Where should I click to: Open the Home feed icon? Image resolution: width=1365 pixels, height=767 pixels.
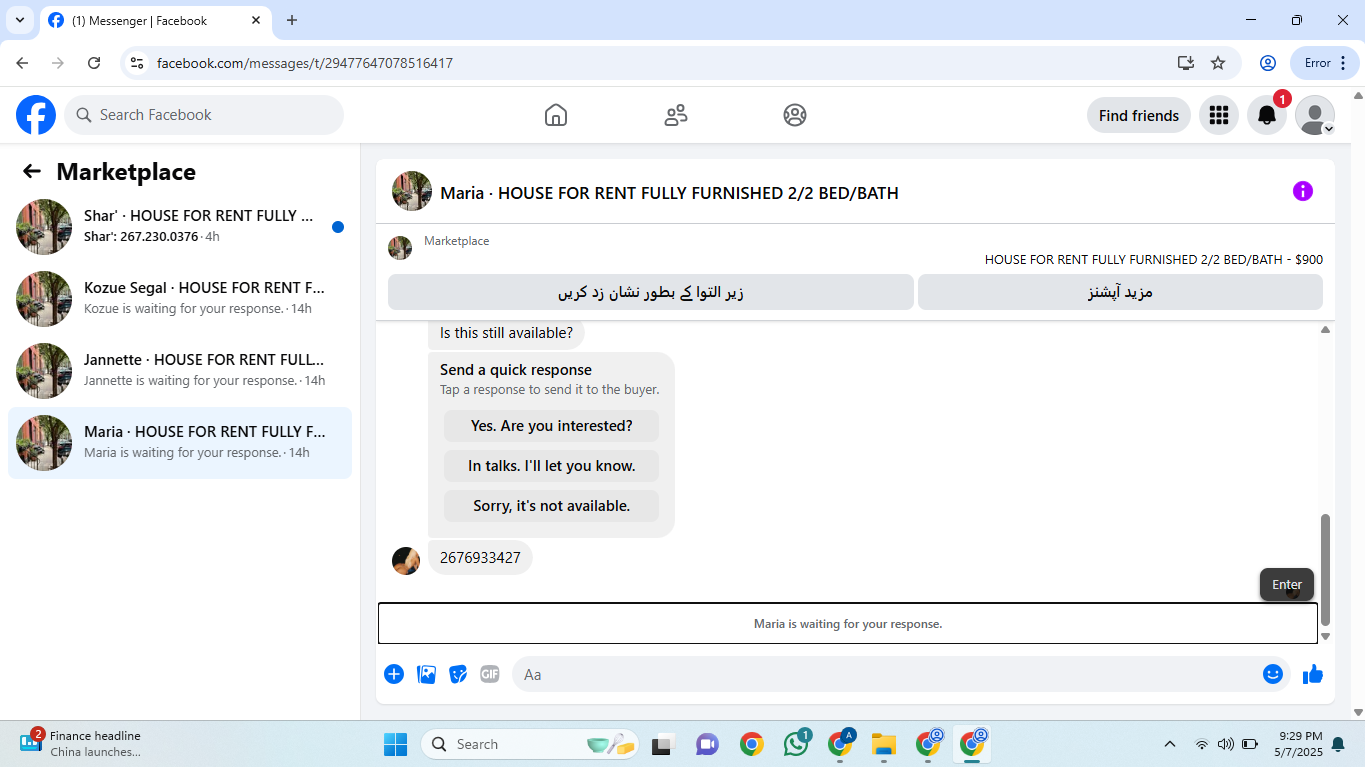(x=556, y=115)
